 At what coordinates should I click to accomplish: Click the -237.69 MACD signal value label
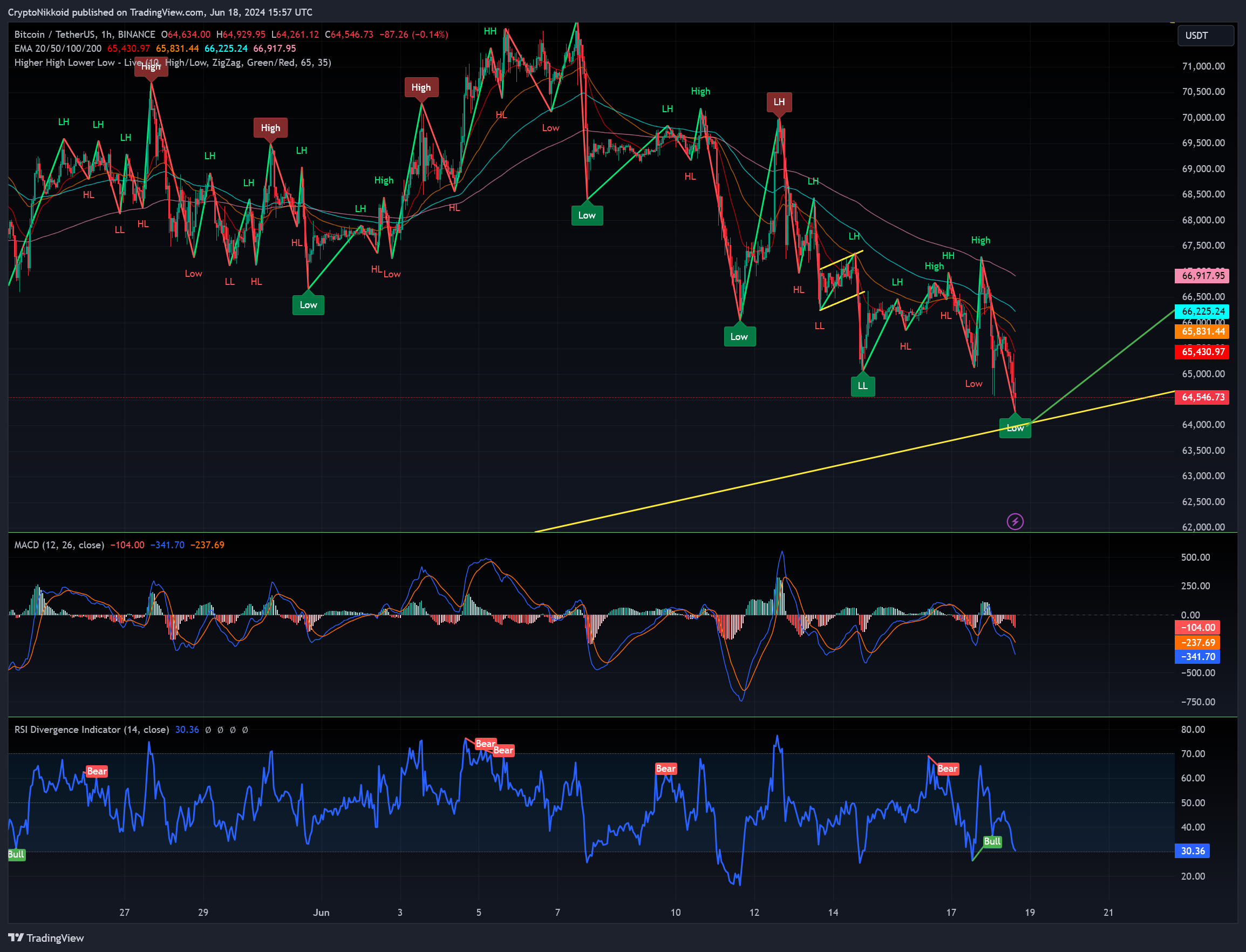pos(1197,643)
